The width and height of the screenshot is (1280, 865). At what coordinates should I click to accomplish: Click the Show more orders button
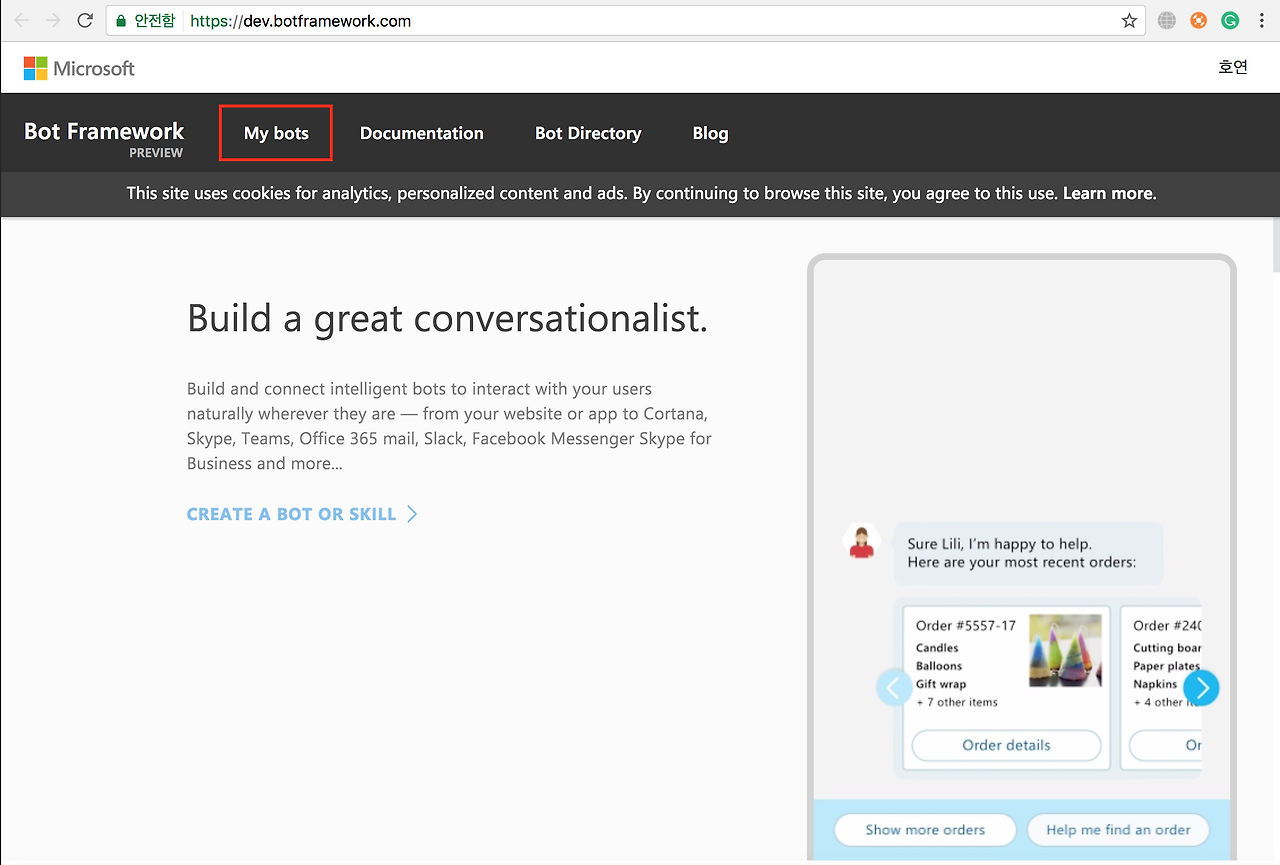click(x=925, y=830)
